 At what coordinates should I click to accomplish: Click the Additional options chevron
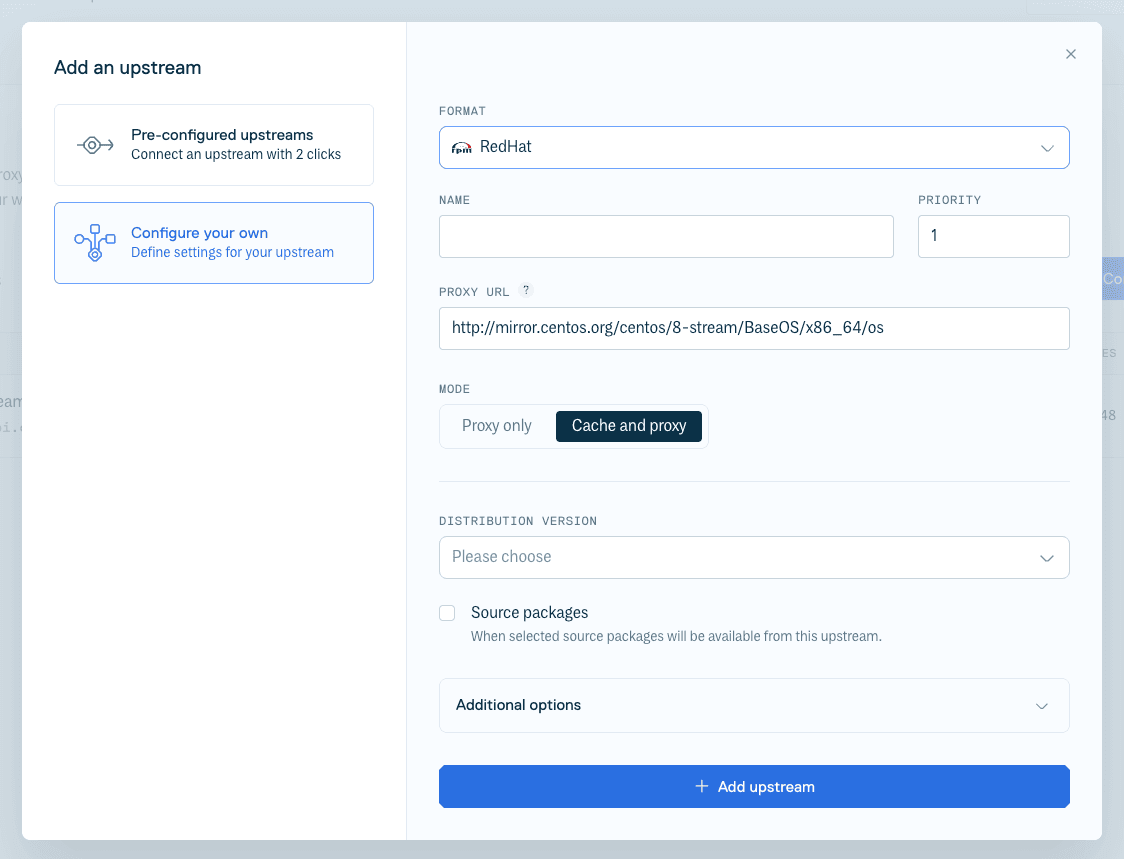1042,706
